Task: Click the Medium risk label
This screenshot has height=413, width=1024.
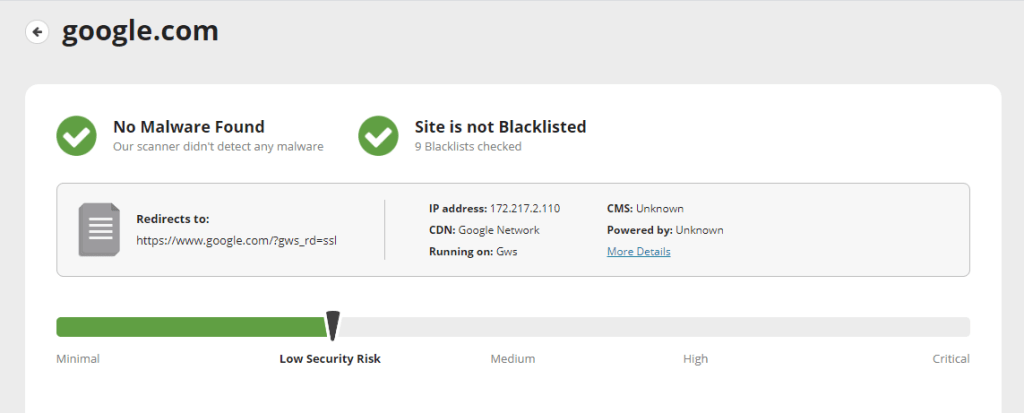Action: pyautogui.click(x=512, y=359)
